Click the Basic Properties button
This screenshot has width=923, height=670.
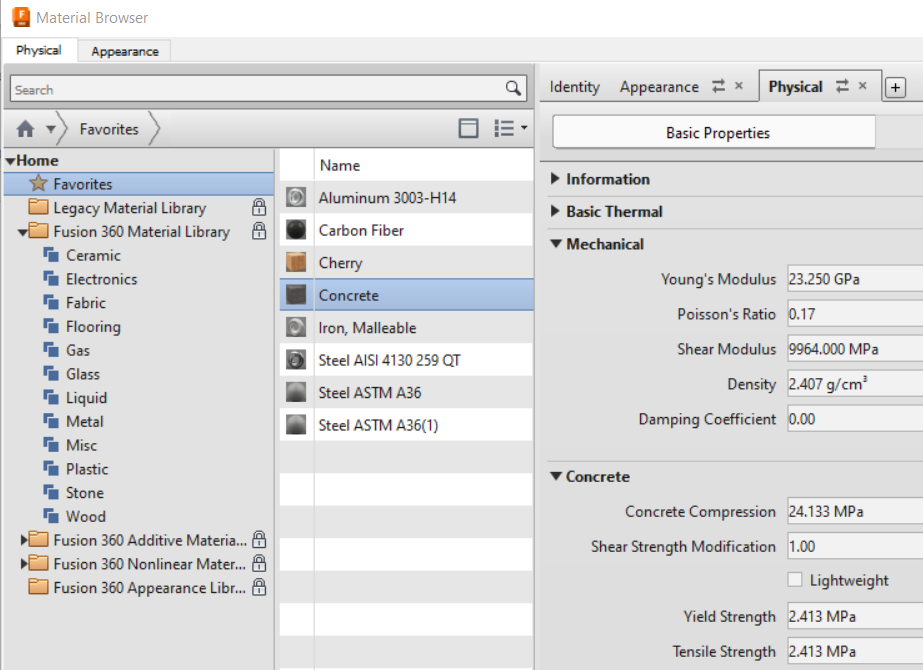click(714, 132)
